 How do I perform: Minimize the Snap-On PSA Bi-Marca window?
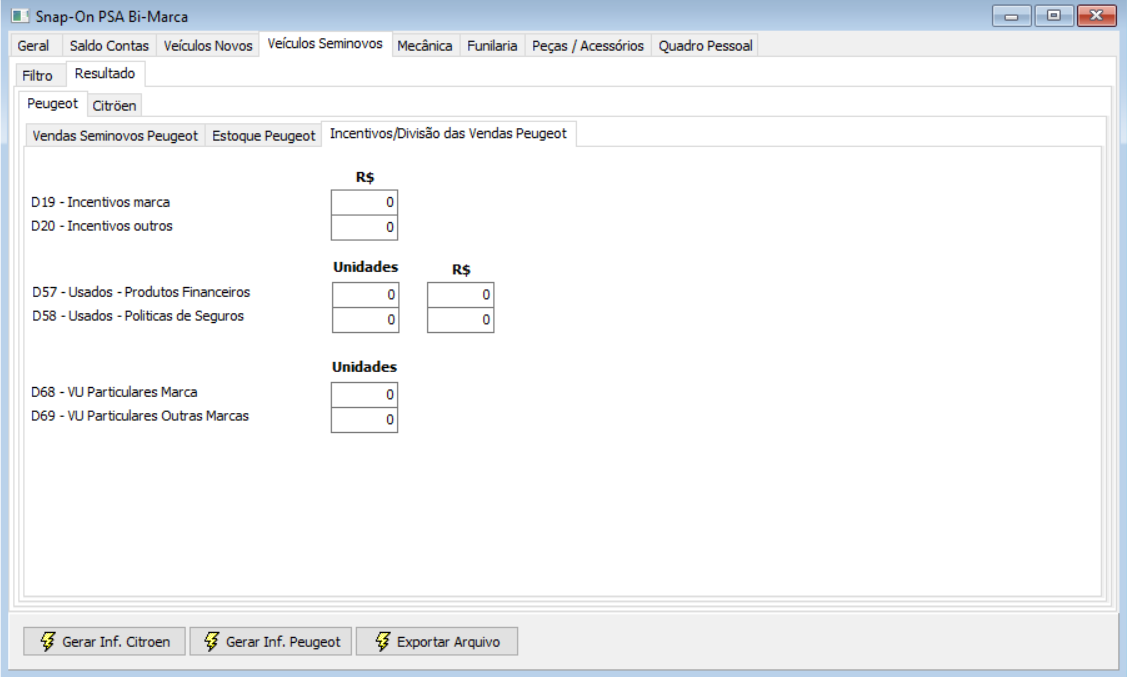1012,15
